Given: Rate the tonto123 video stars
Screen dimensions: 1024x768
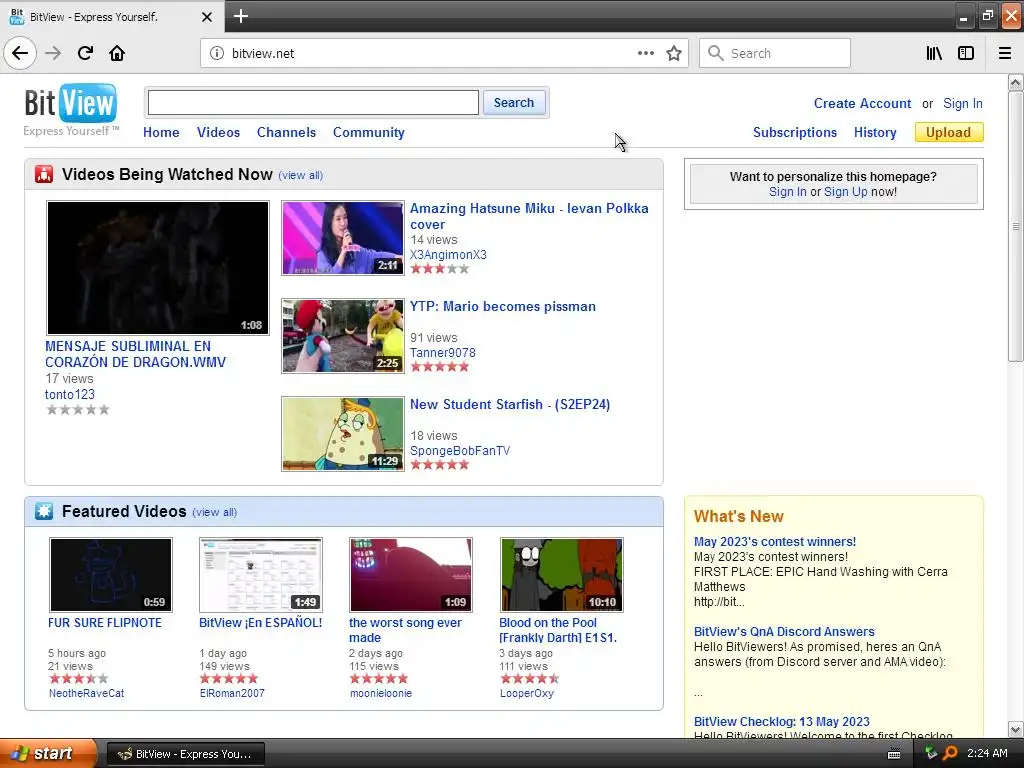Looking at the screenshot, I should click(78, 409).
